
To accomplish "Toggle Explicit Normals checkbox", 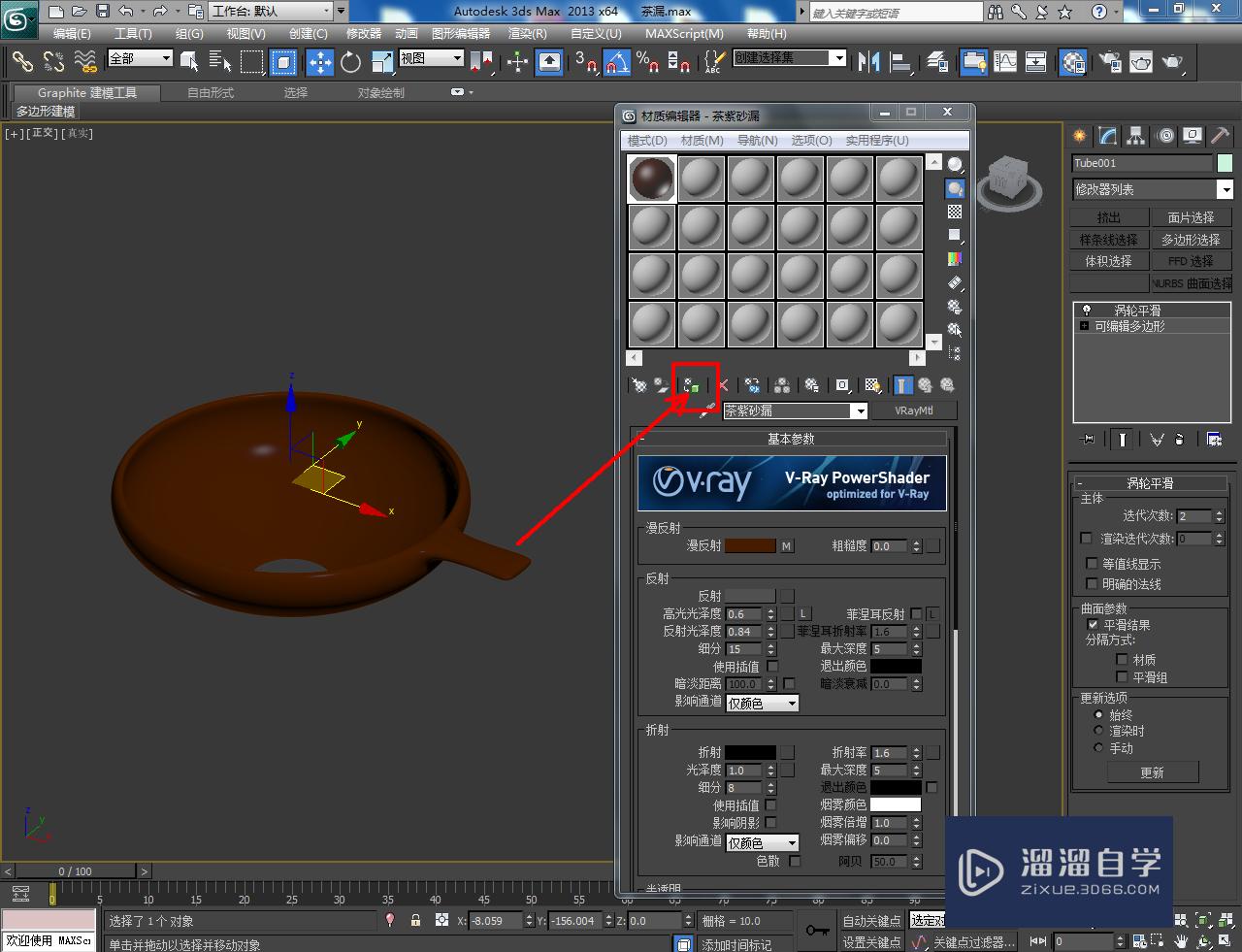I will click(1092, 583).
